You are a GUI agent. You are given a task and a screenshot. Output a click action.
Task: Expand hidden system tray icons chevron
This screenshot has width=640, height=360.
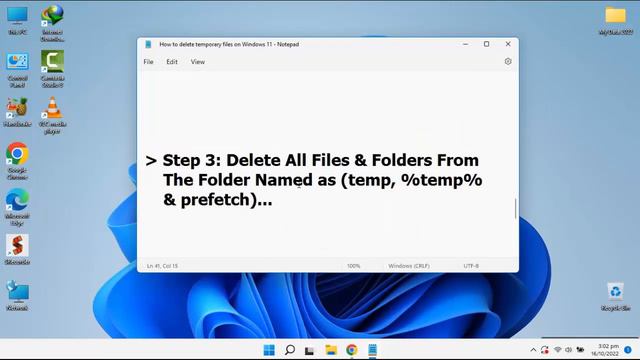533,350
